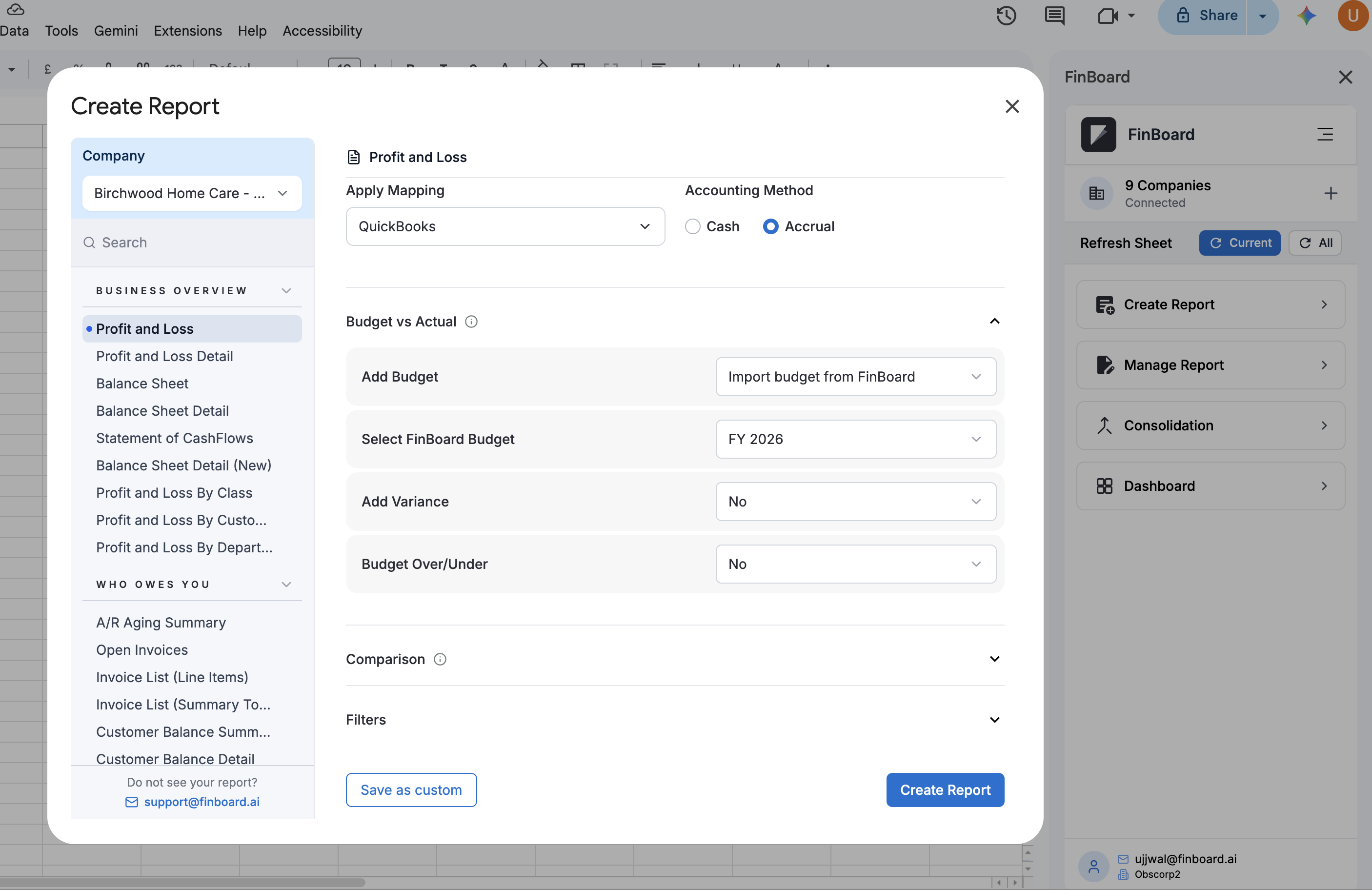Click the user profile icon at bottom

click(x=1093, y=866)
